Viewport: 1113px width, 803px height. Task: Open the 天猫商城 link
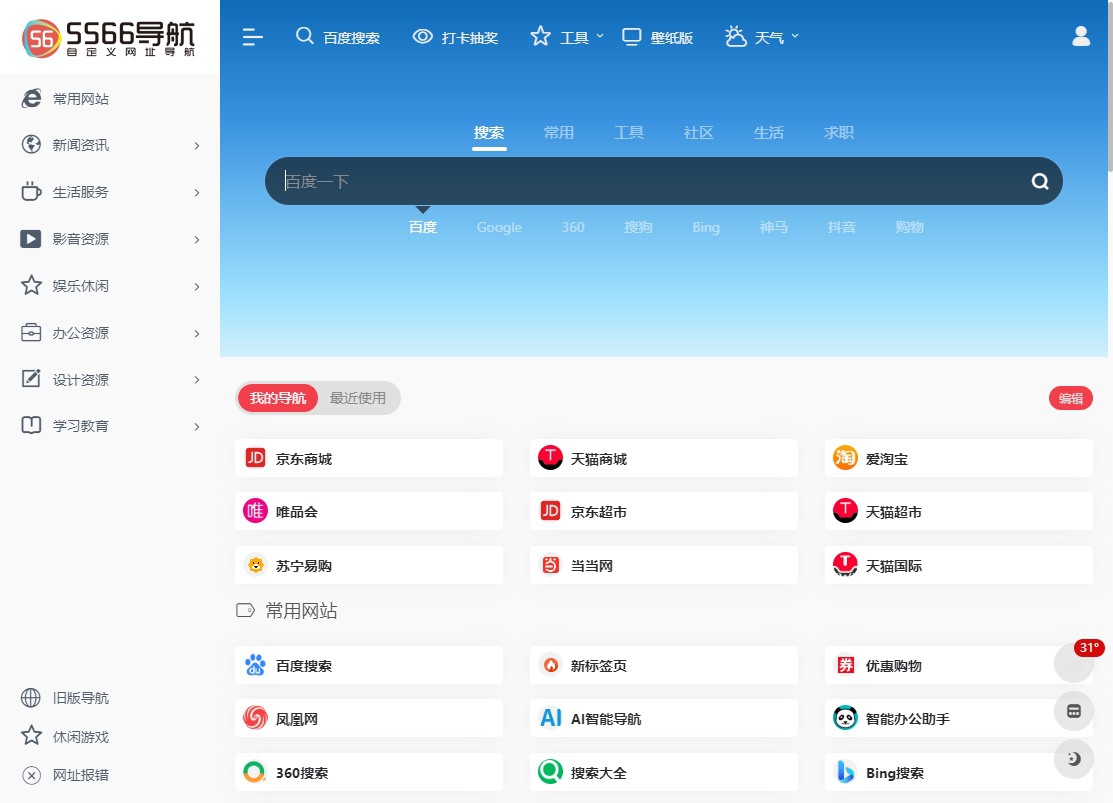coord(664,458)
